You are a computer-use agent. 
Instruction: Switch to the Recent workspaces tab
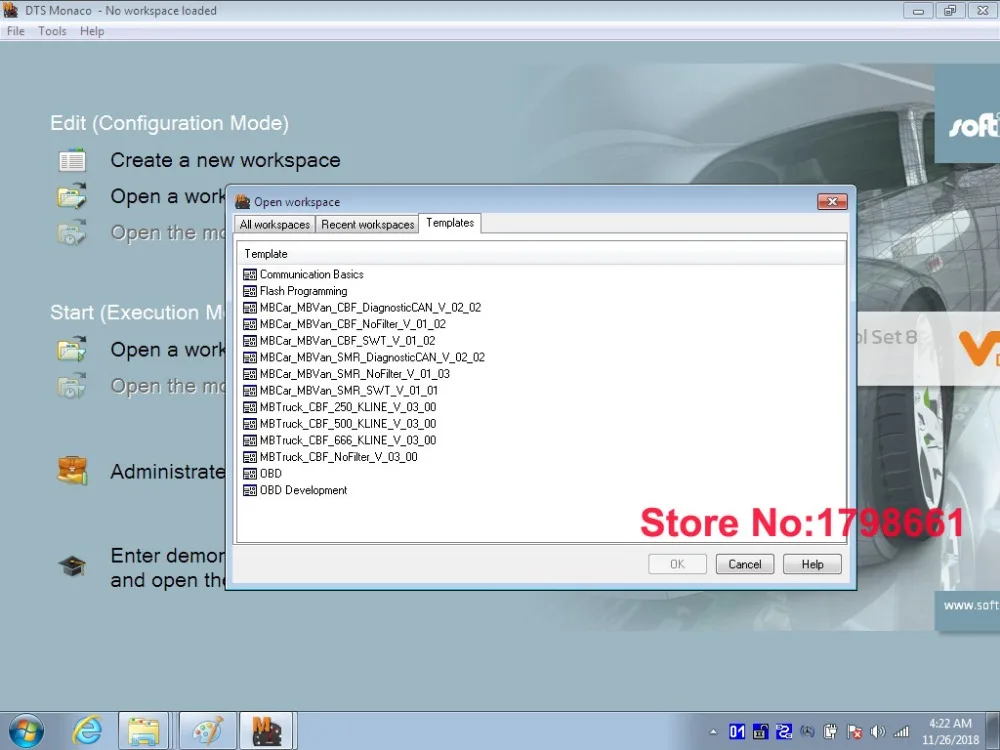367,224
